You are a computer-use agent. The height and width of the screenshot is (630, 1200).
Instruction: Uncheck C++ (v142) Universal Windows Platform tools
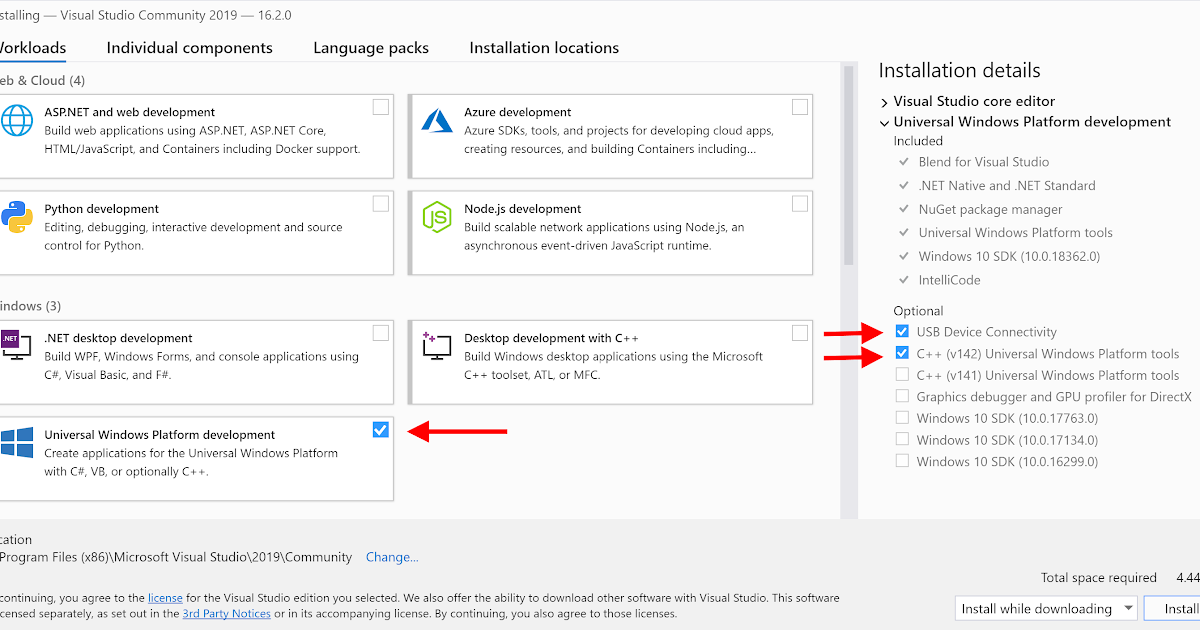coord(902,353)
